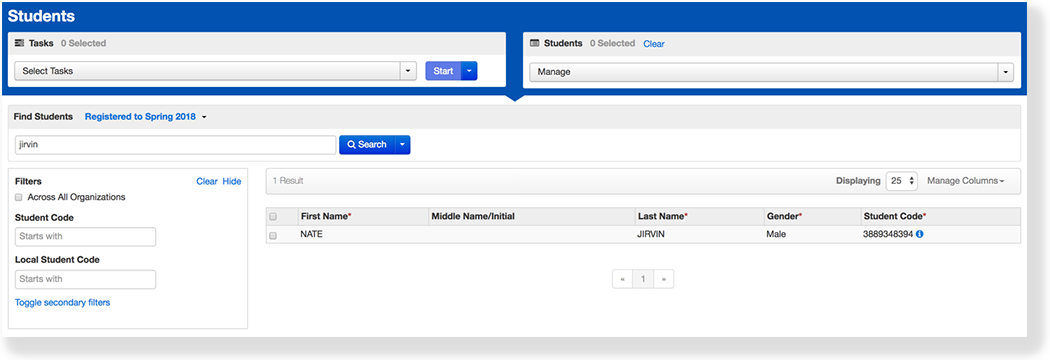This screenshot has width=1050, height=360.
Task: Go to the previous results page arrow
Action: [x=623, y=279]
